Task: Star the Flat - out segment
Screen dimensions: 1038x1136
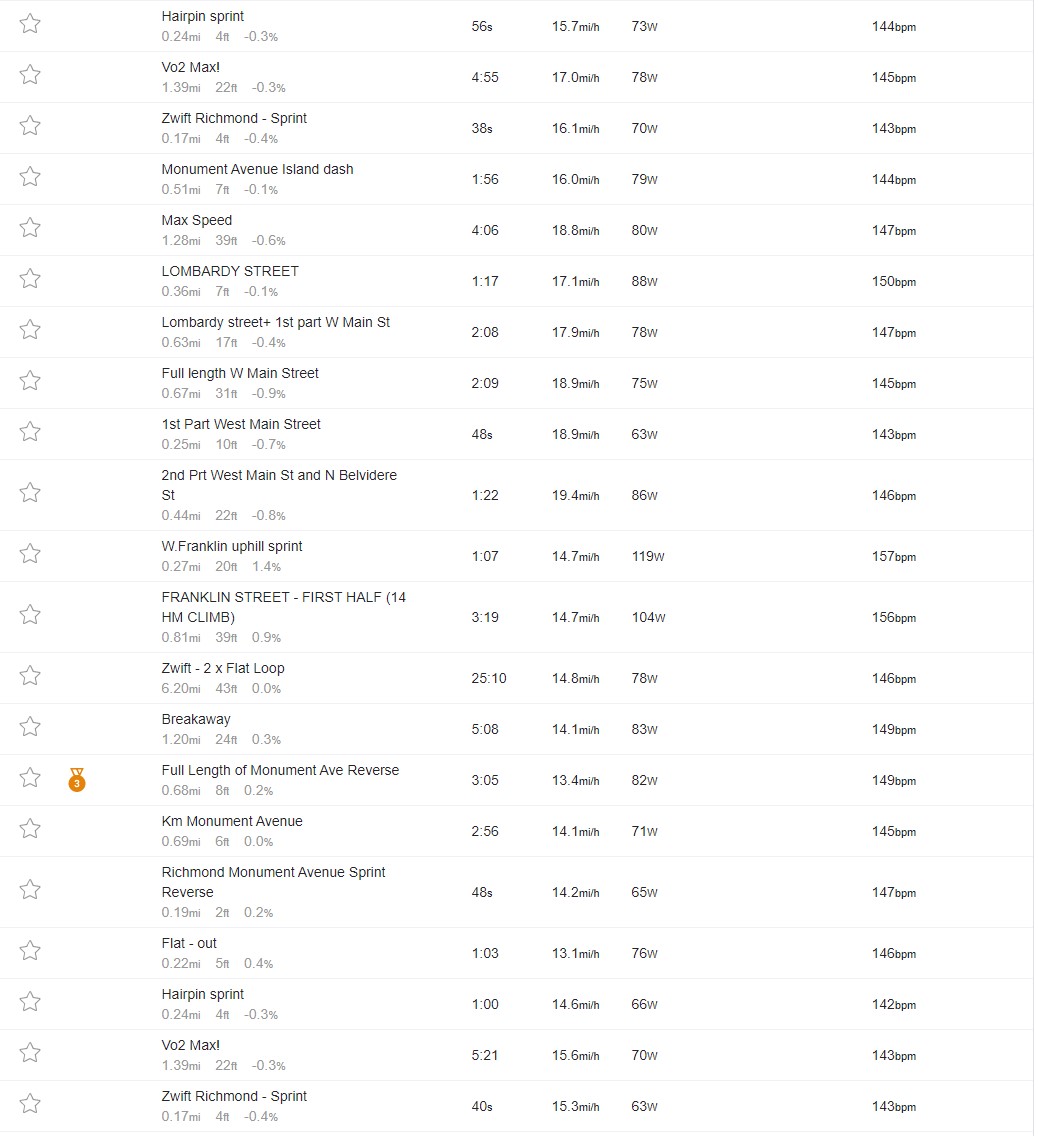Action: click(30, 950)
